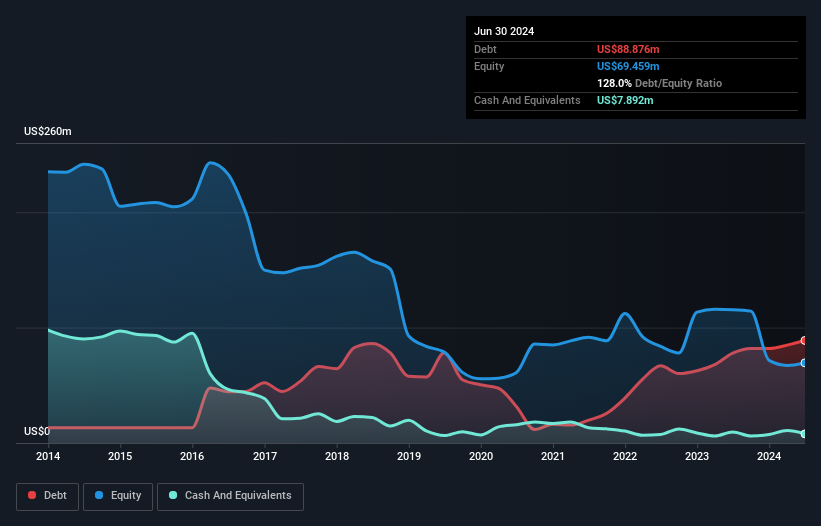Click Cash And Equivalents label in tooltip
This screenshot has height=526, width=821.
pyautogui.click(x=527, y=100)
